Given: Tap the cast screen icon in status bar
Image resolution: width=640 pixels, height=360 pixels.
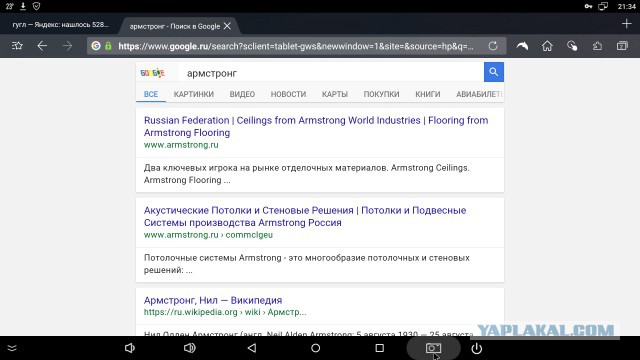Looking at the screenshot, I should tap(603, 6).
